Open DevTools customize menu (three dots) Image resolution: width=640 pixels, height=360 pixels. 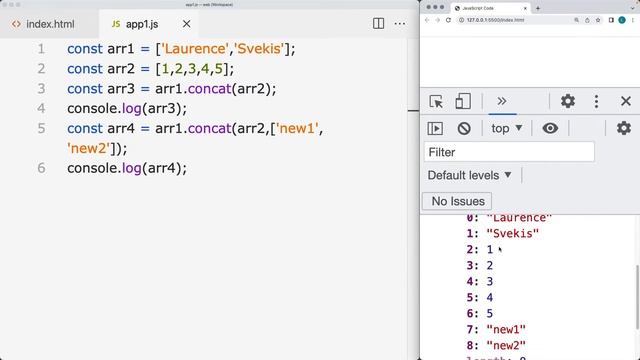point(596,101)
